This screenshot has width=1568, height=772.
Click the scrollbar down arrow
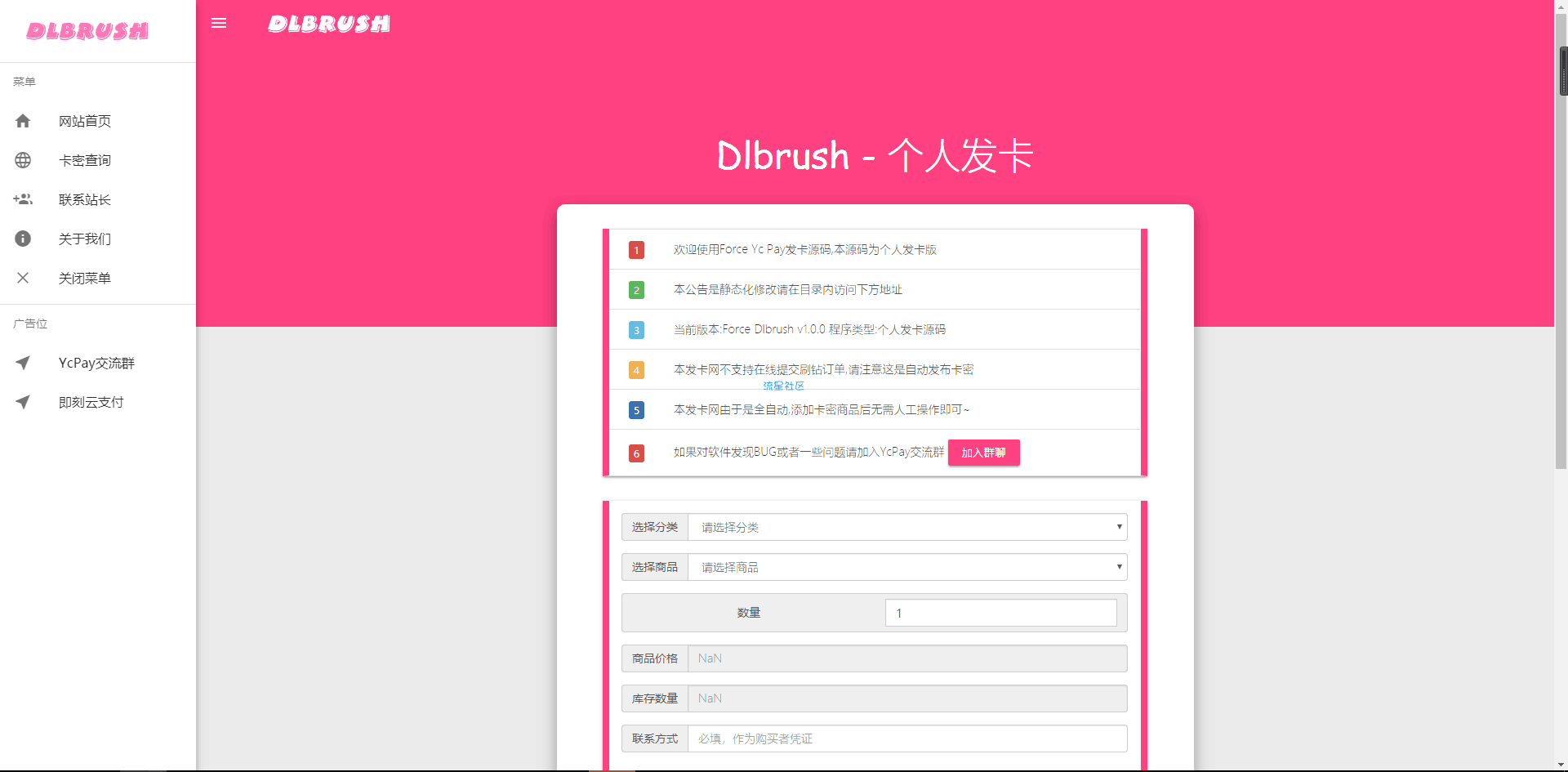pyautogui.click(x=1561, y=765)
